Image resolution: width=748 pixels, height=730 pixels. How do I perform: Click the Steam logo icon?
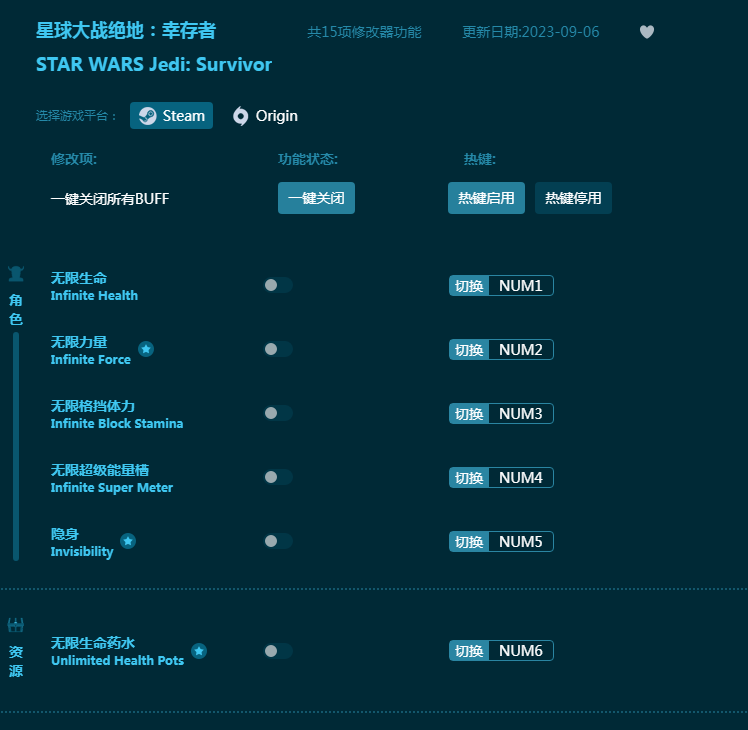[x=147, y=116]
